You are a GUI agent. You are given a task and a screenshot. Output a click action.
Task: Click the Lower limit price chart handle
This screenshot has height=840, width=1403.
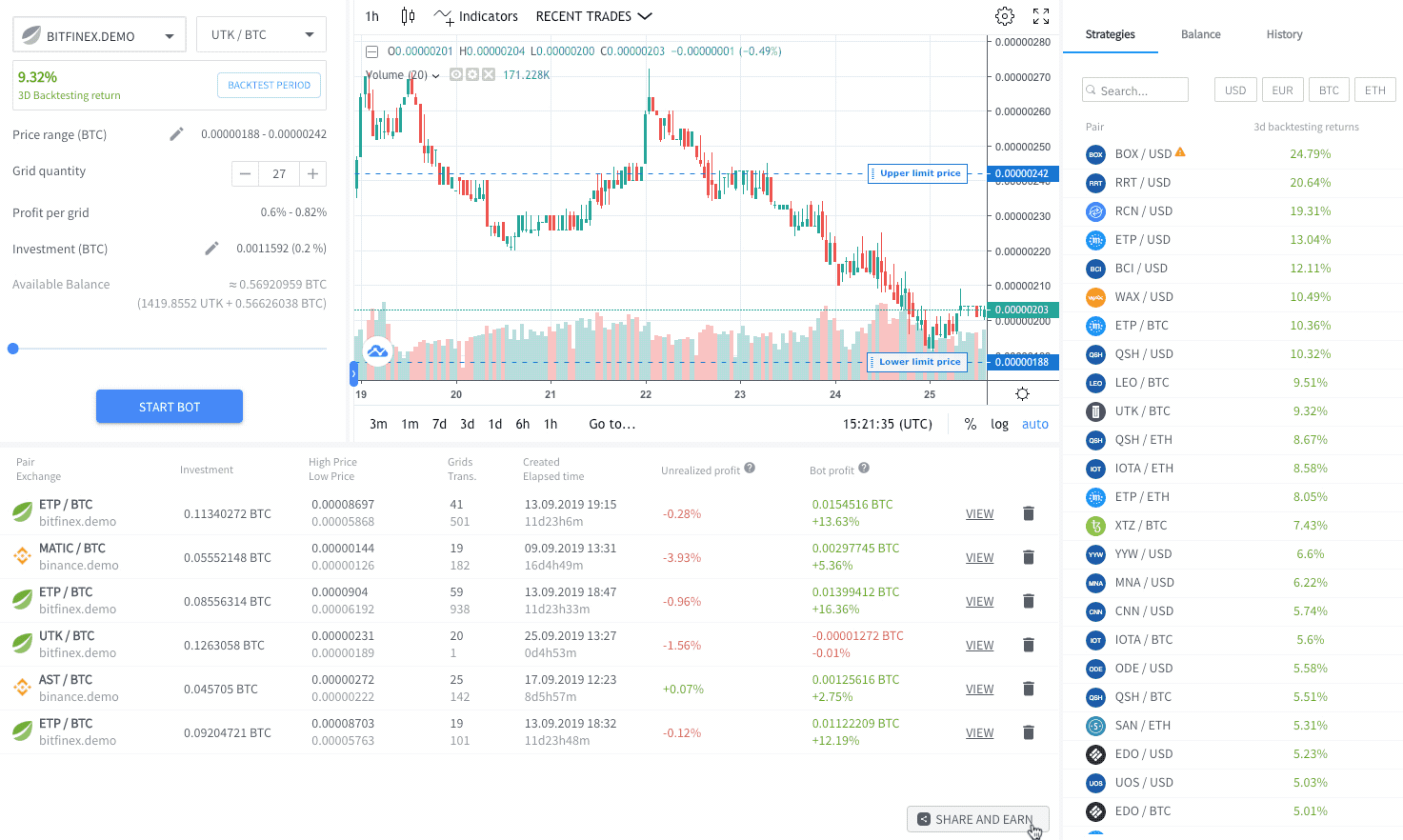pyautogui.click(x=918, y=362)
